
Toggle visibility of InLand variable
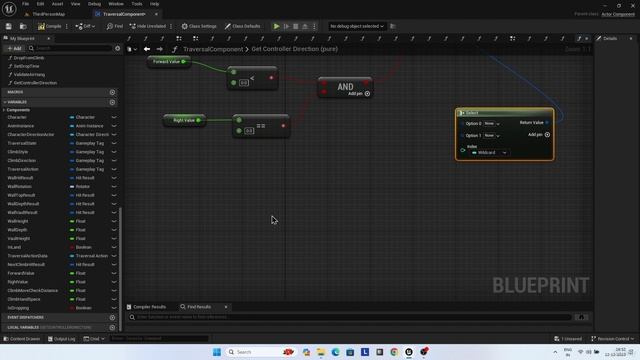click(x=114, y=247)
